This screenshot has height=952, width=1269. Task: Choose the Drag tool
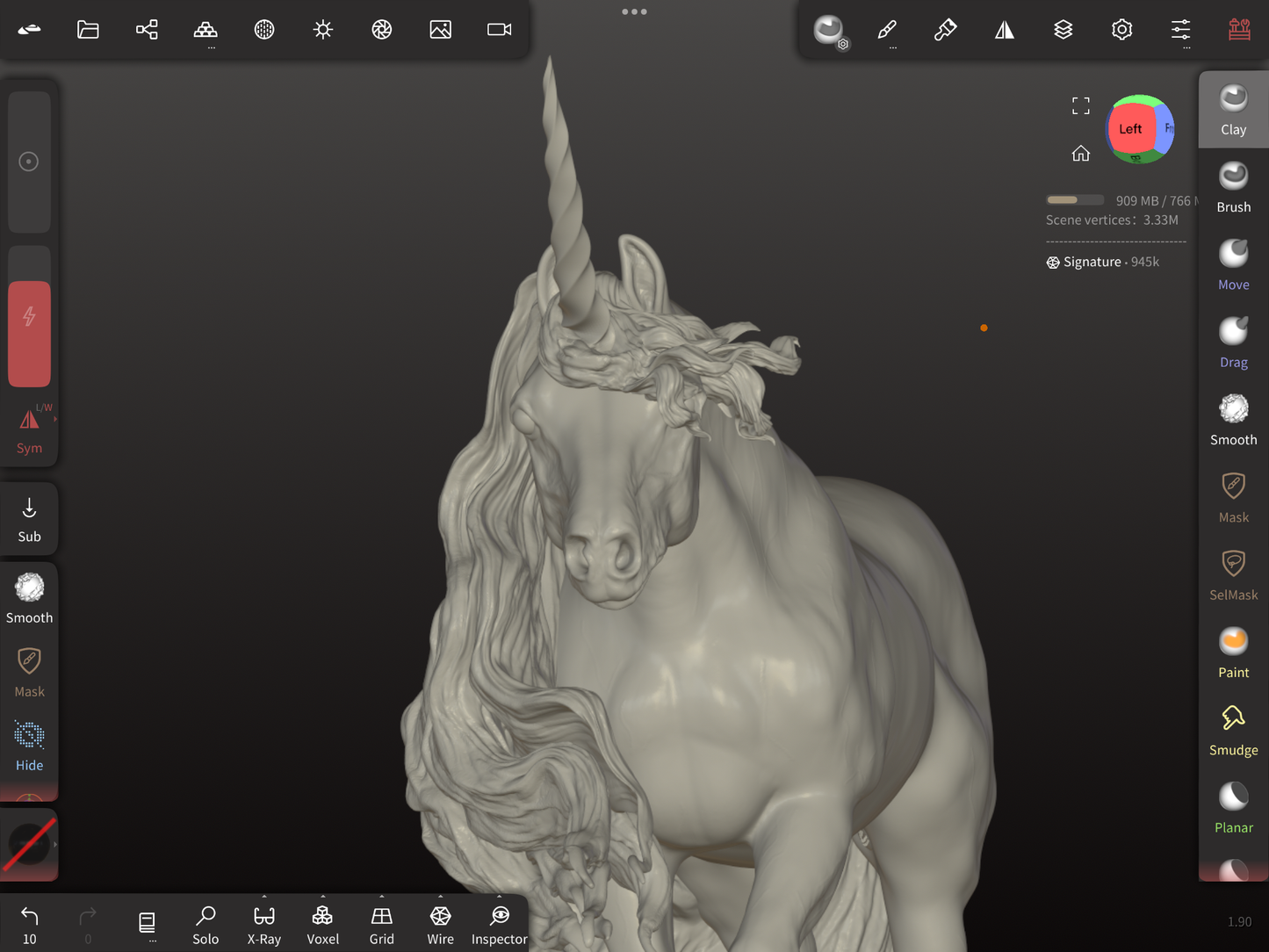(1233, 343)
